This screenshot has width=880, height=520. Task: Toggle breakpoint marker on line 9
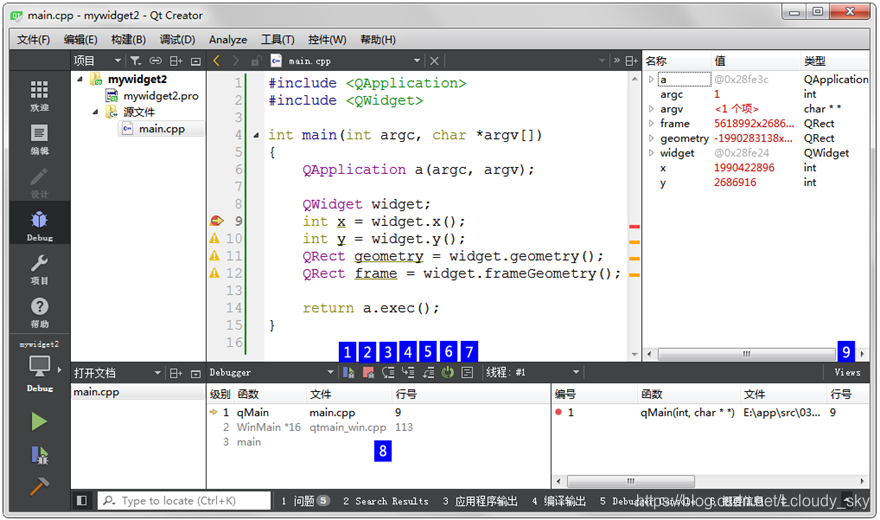click(x=217, y=221)
